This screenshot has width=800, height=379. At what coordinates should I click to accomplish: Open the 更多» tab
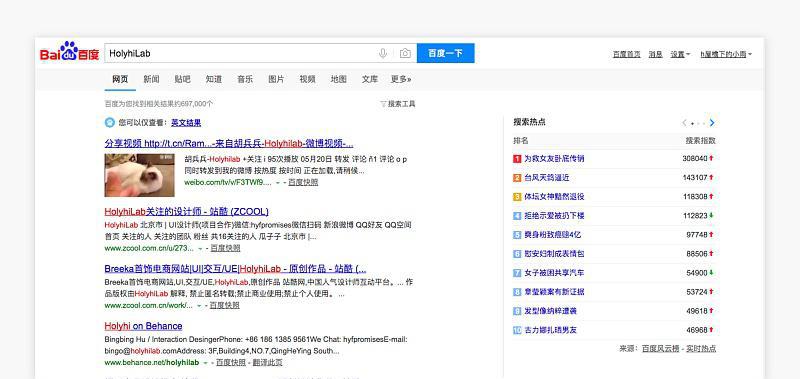click(x=401, y=79)
